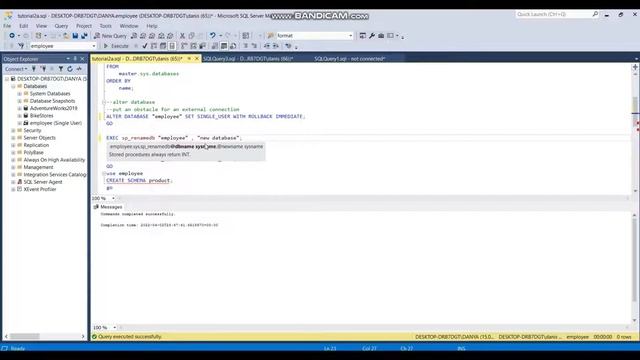Select the Database Snapshots folder

(52, 101)
